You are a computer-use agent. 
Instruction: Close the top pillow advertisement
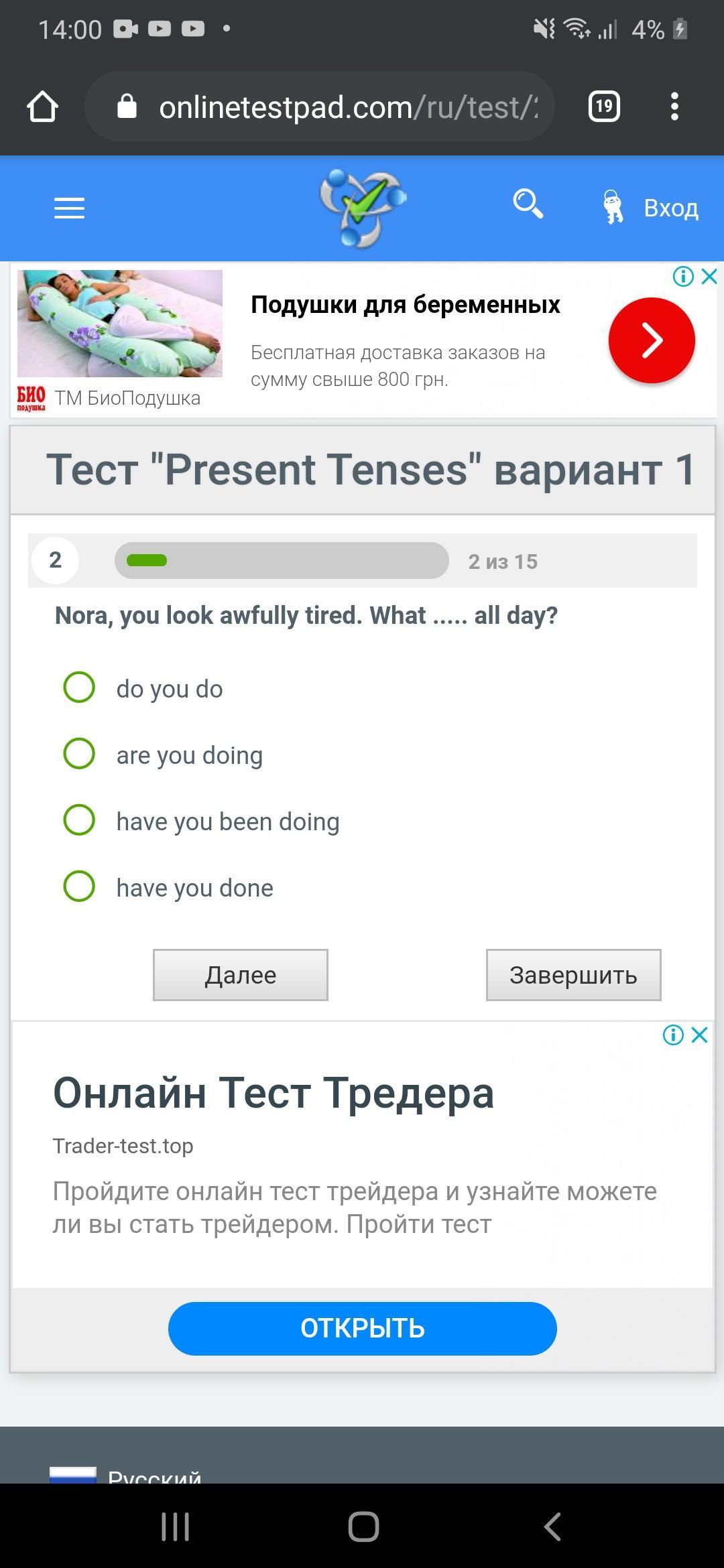(x=709, y=276)
